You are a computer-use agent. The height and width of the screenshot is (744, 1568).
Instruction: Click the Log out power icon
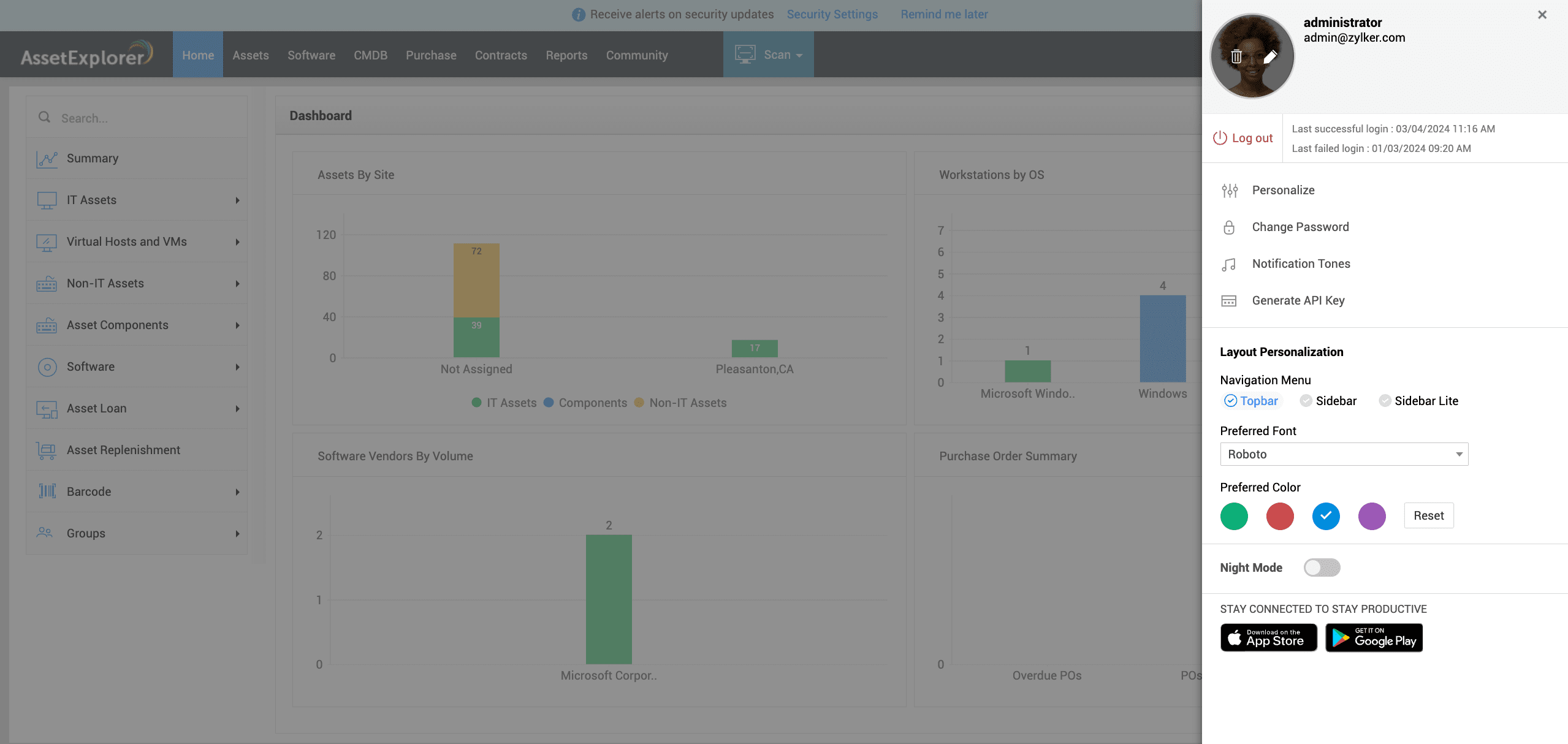point(1220,138)
